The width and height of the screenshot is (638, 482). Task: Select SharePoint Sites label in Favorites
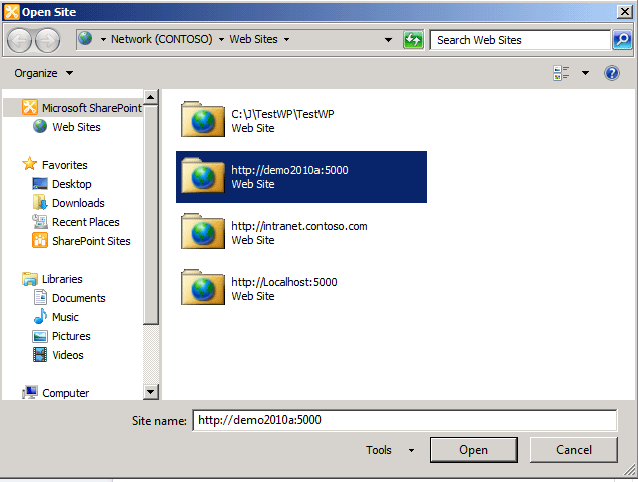[91, 241]
